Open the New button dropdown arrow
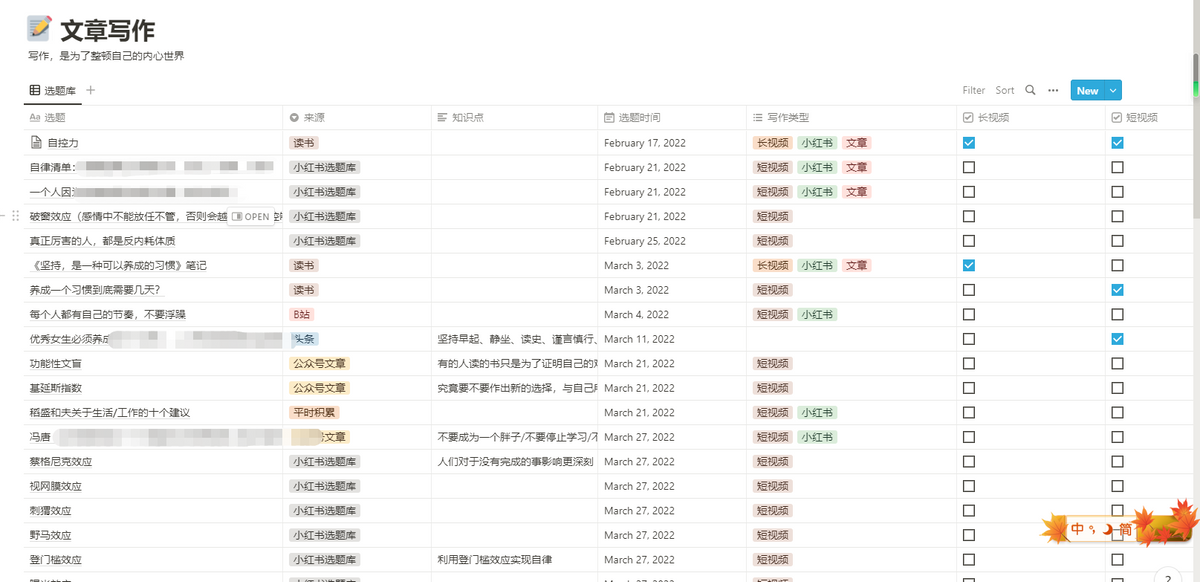1200x582 pixels. pyautogui.click(x=1113, y=90)
